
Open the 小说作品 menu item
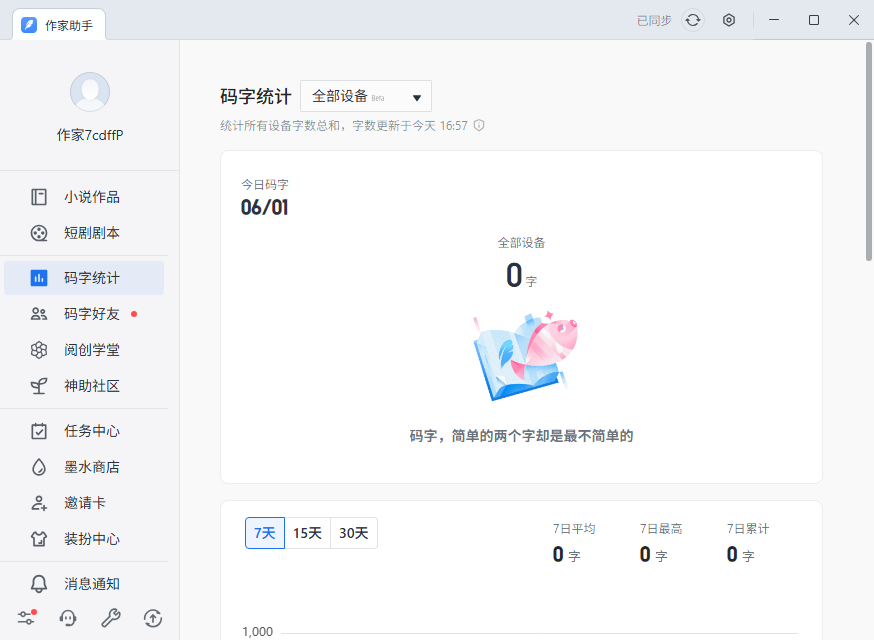pyautogui.click(x=84, y=197)
